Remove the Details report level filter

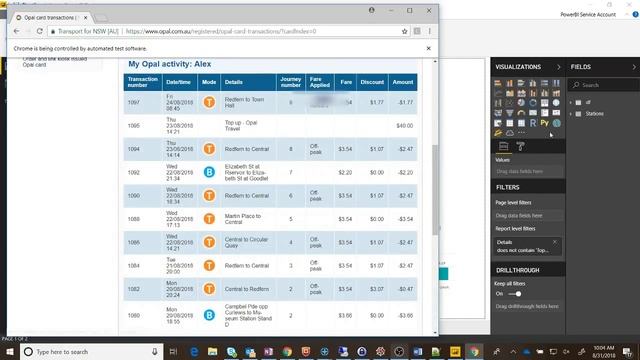555,242
